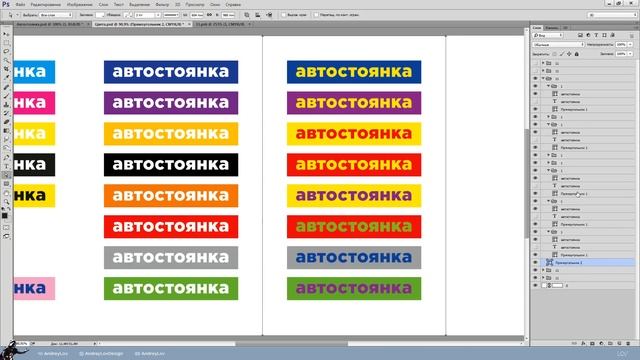Open path operations in options bar
The width and height of the screenshot is (640, 360).
coord(247,15)
